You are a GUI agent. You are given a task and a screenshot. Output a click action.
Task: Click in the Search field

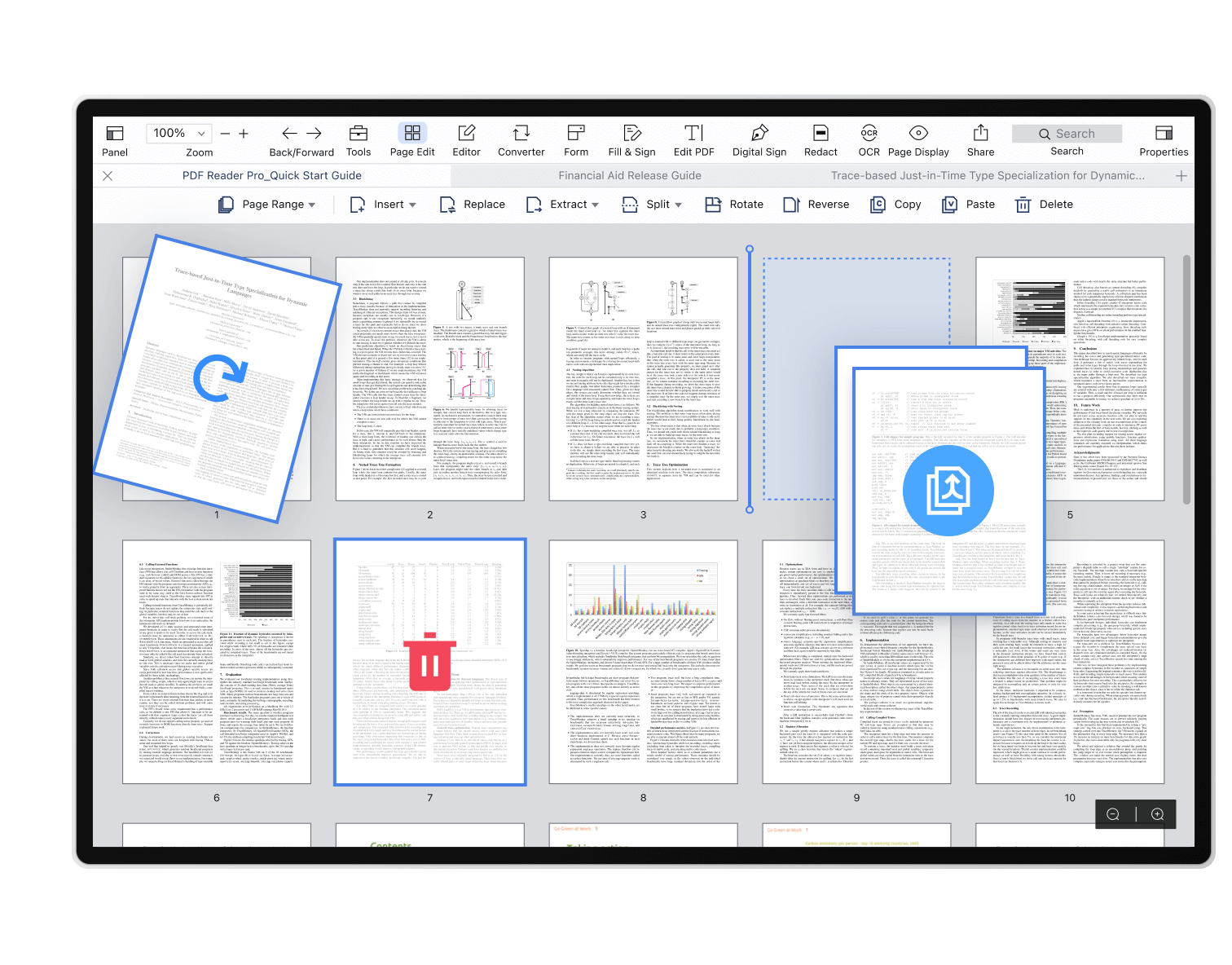pyautogui.click(x=1067, y=134)
